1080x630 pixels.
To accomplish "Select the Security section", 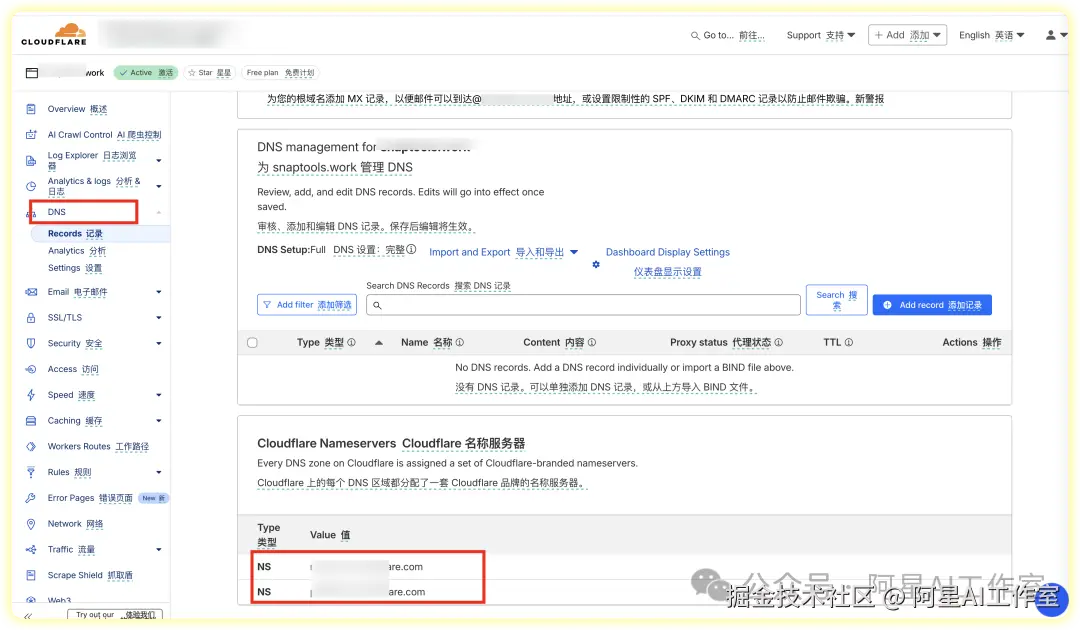I will (x=70, y=342).
